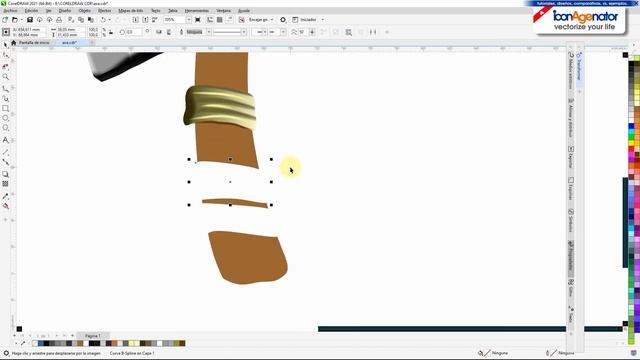Image resolution: width=640 pixels, height=360 pixels.
Task: Select the Rectangle tool
Action: 5,109
